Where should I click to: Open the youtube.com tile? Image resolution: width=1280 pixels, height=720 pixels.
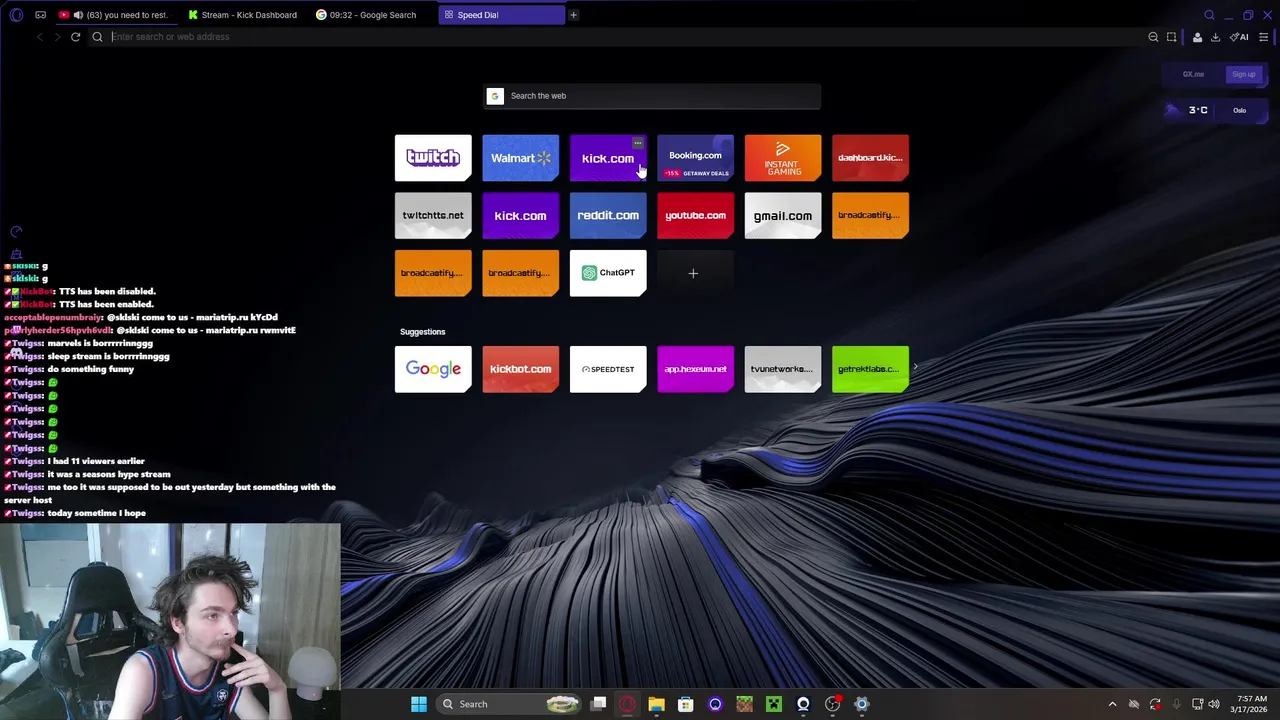[695, 216]
